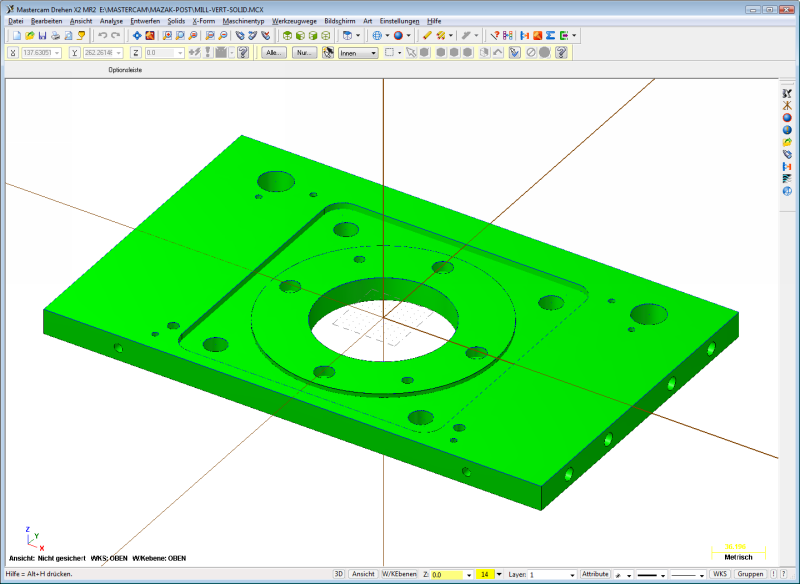Select the Isometric view cube icon
800x584 pixels.
(x=326, y=36)
